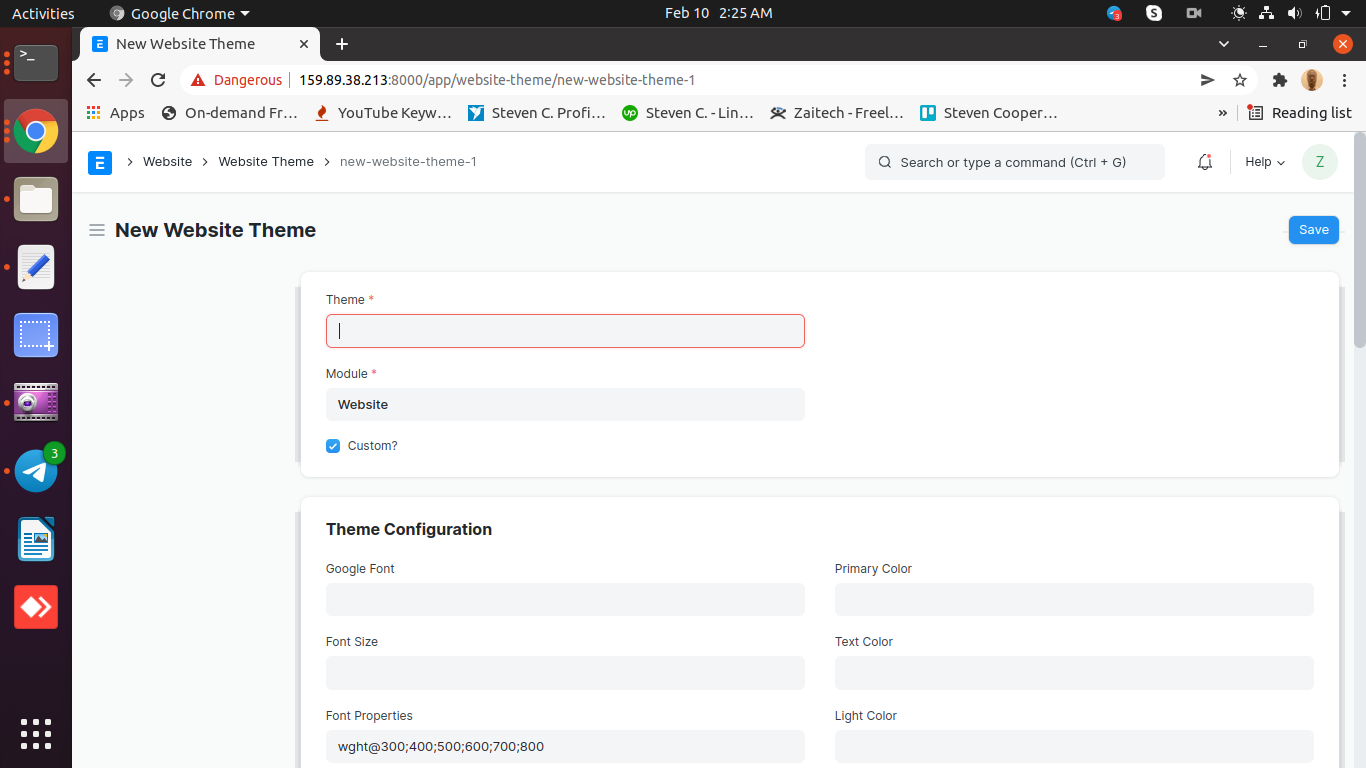Screen dimensions: 1366x768
Task: Open LibreOffice Writer from the dock
Action: (35, 539)
